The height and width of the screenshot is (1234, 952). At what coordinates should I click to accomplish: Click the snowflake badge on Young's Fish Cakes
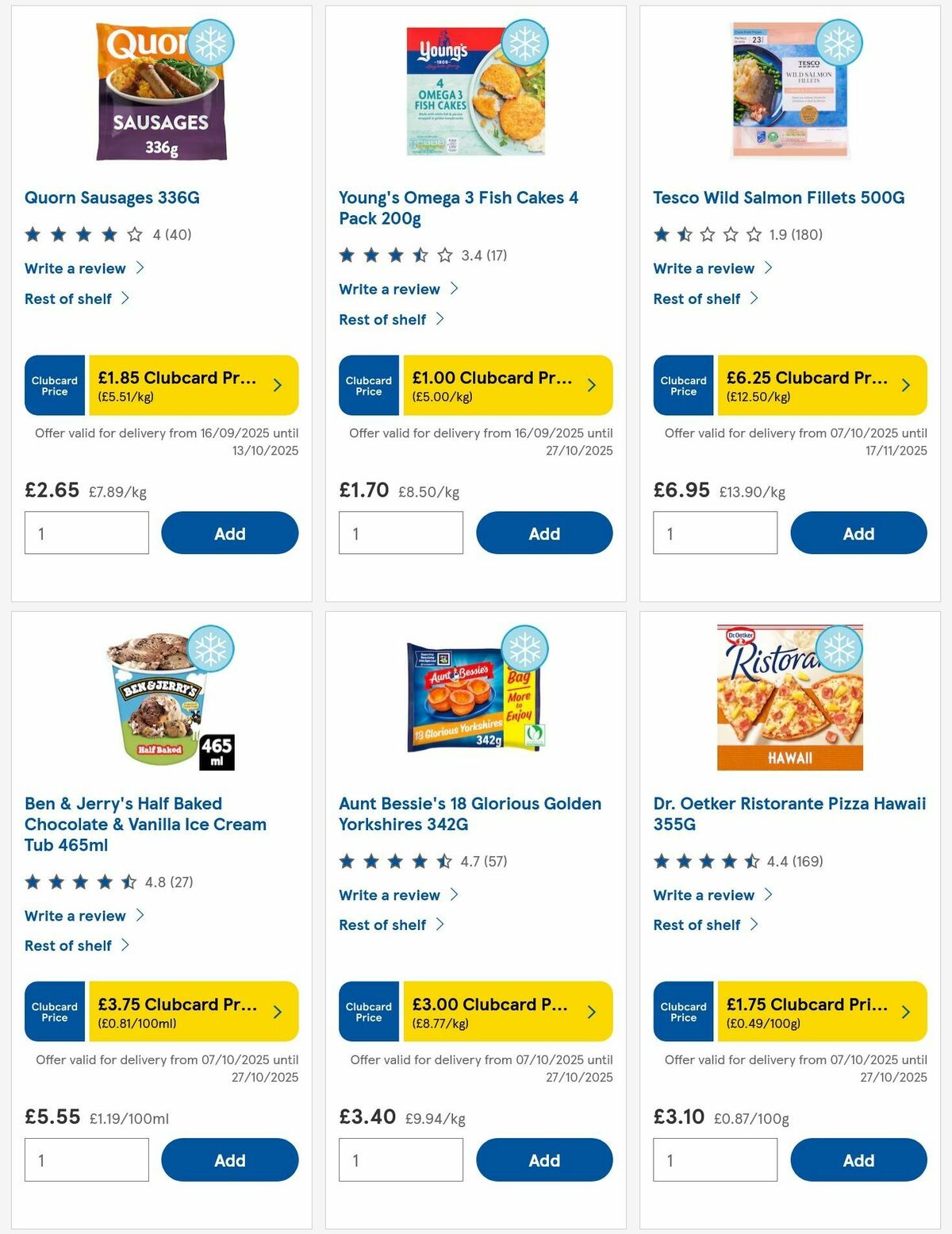[524, 44]
